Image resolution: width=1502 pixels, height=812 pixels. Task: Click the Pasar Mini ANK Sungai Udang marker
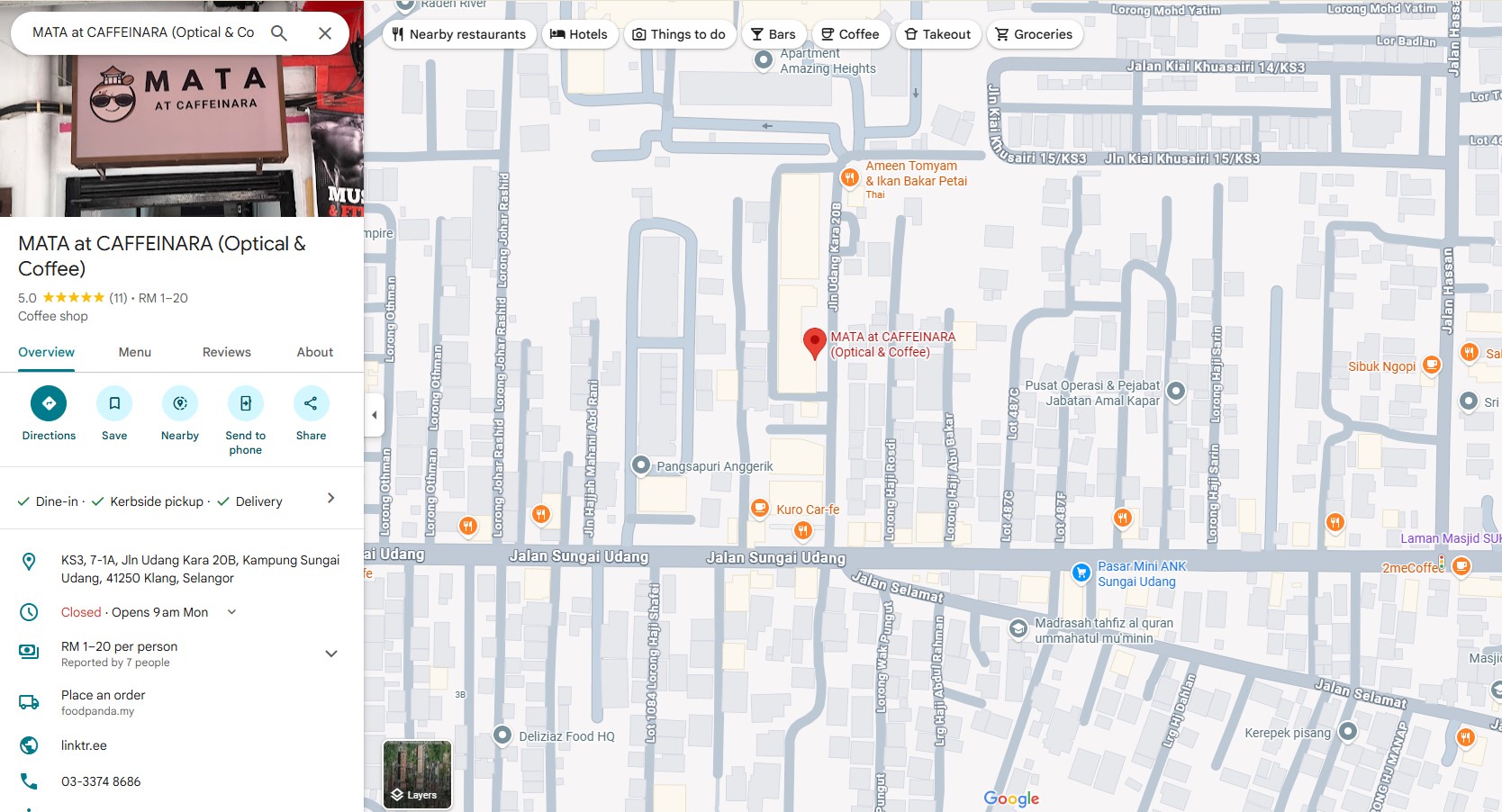tap(1080, 573)
